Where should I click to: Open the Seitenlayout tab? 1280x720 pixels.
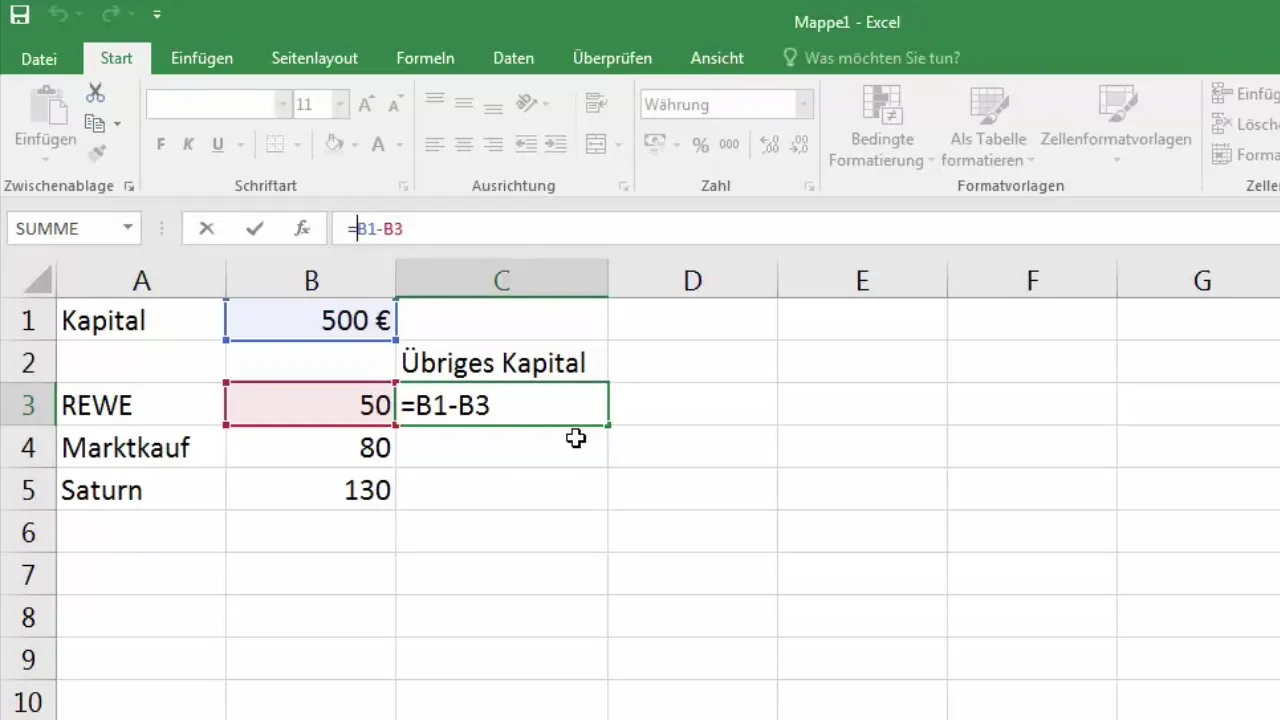314,58
